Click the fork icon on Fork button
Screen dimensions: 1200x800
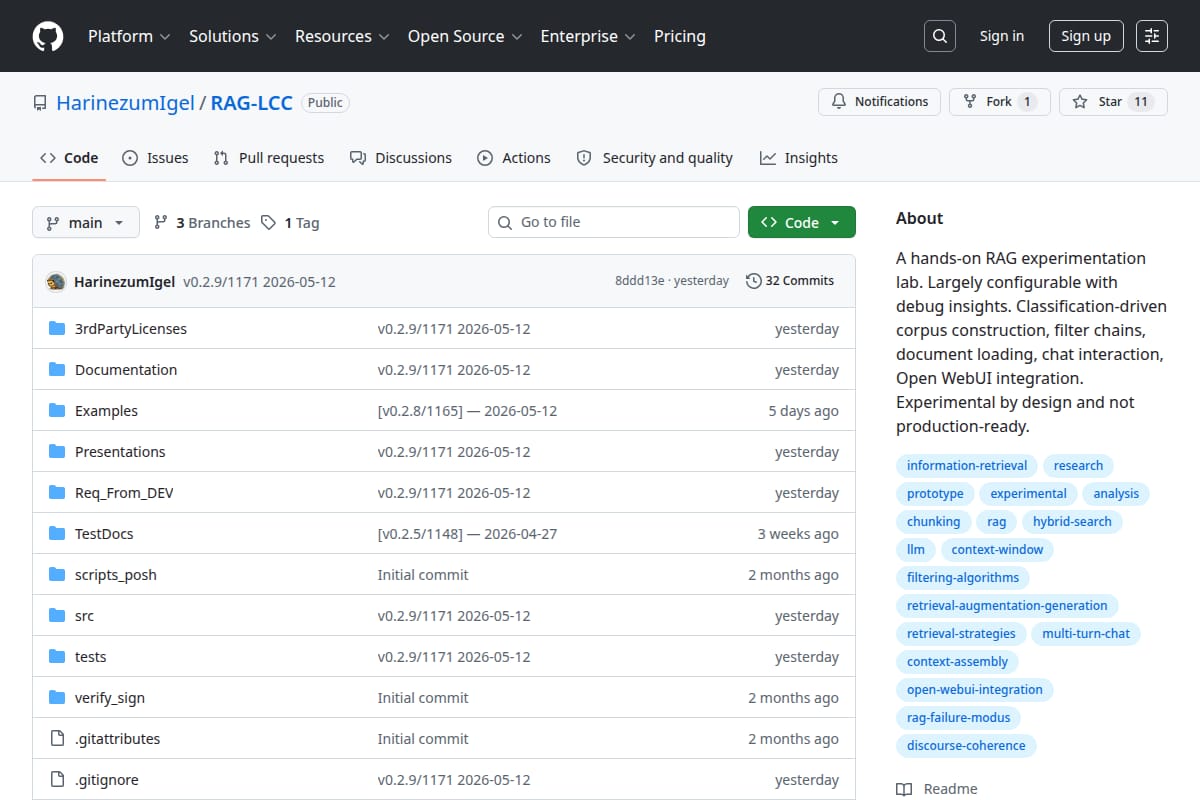click(969, 102)
